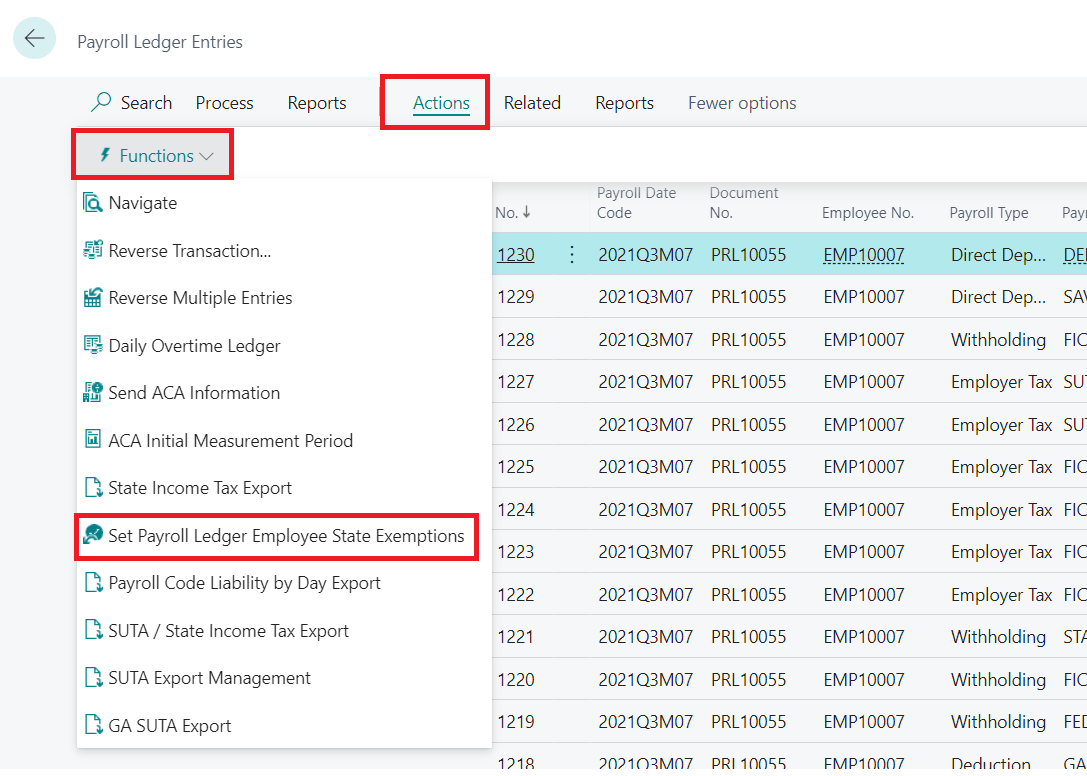The width and height of the screenshot is (1087, 776).
Task: Click the lightning bolt icon on Functions
Action: coord(105,155)
